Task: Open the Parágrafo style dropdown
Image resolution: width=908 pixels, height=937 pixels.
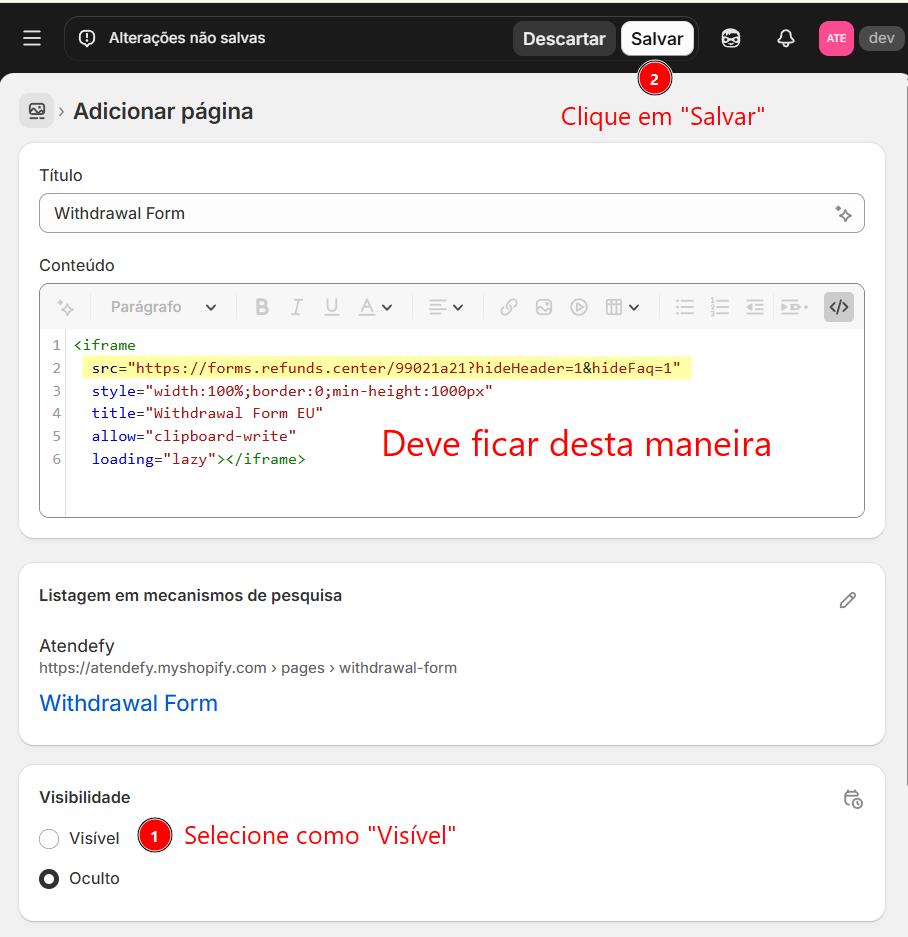Action: click(163, 307)
